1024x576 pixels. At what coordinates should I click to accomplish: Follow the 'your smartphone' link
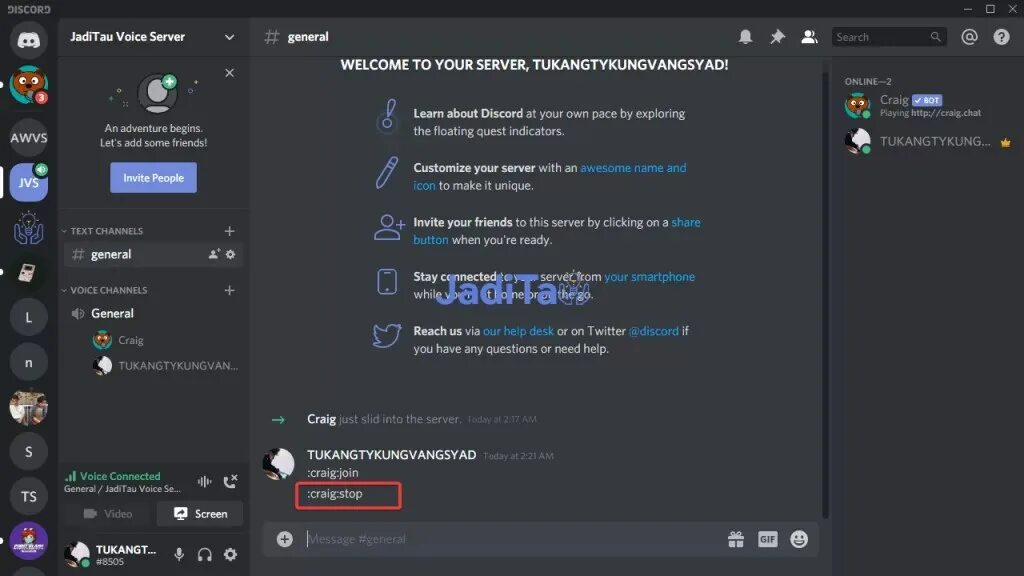[649, 277]
